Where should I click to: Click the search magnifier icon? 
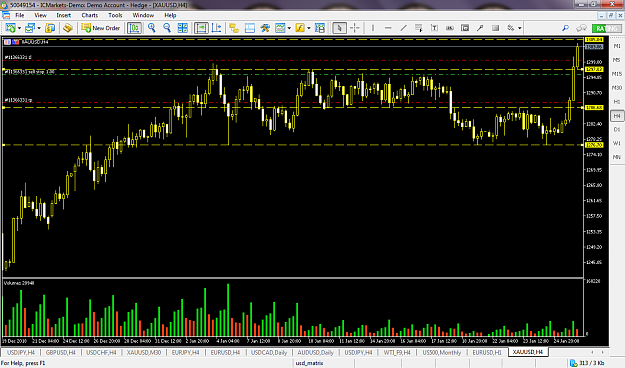[565, 28]
